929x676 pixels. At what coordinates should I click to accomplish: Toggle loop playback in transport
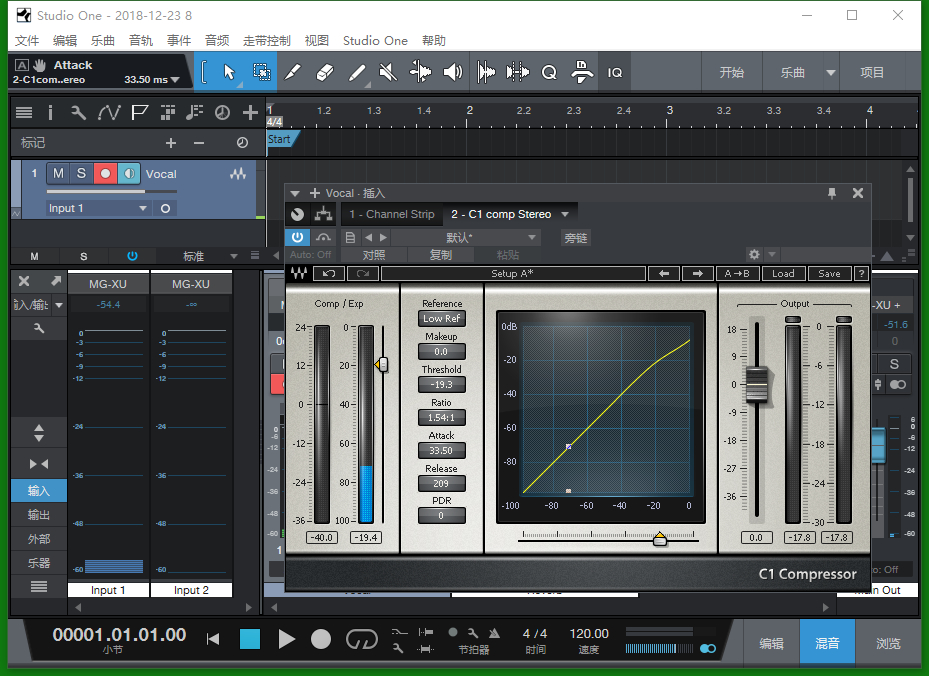coord(360,639)
